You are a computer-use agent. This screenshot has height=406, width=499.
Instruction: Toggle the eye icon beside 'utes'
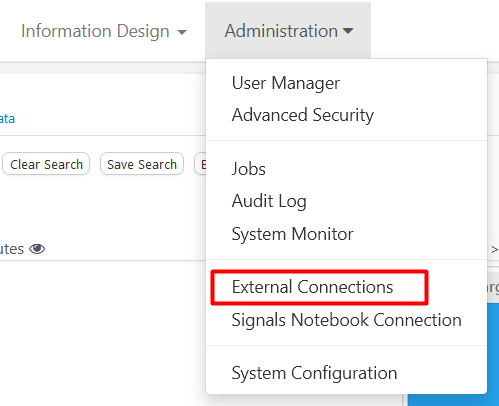[37, 249]
